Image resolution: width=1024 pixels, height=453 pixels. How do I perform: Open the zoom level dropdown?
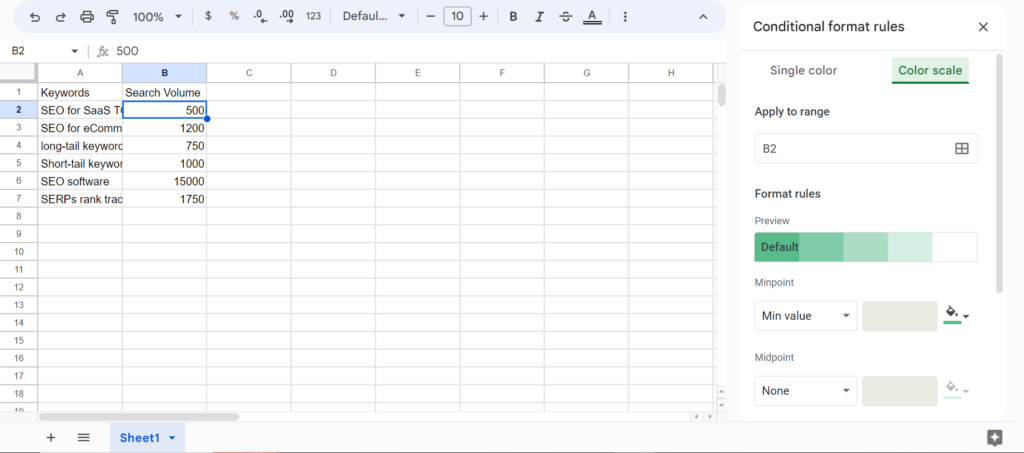(158, 17)
